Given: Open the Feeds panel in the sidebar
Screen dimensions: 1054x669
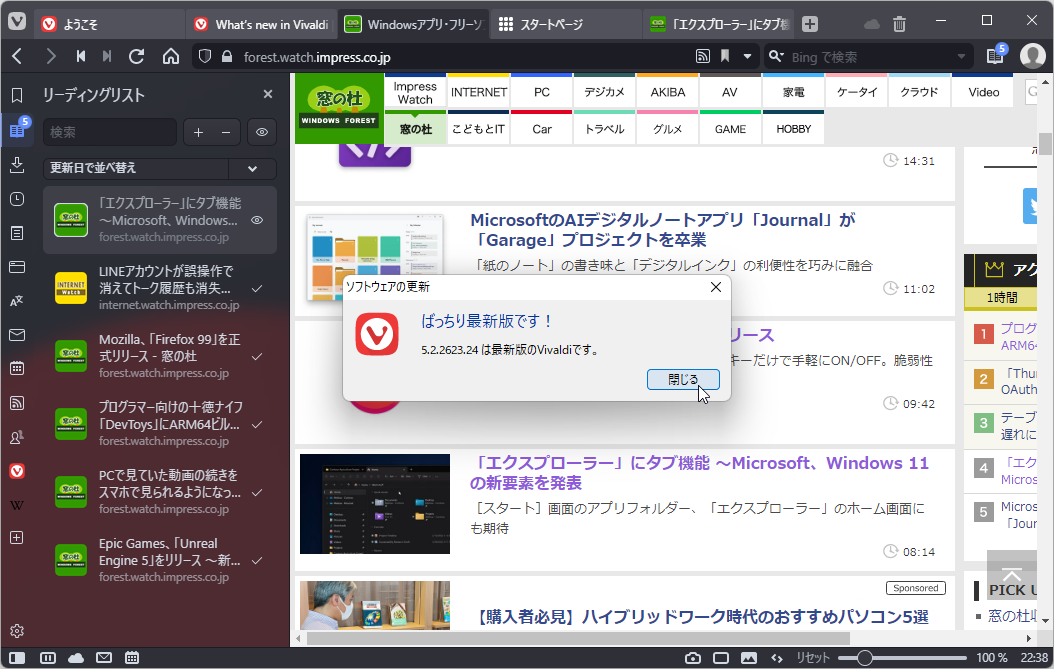Looking at the screenshot, I should (x=15, y=403).
